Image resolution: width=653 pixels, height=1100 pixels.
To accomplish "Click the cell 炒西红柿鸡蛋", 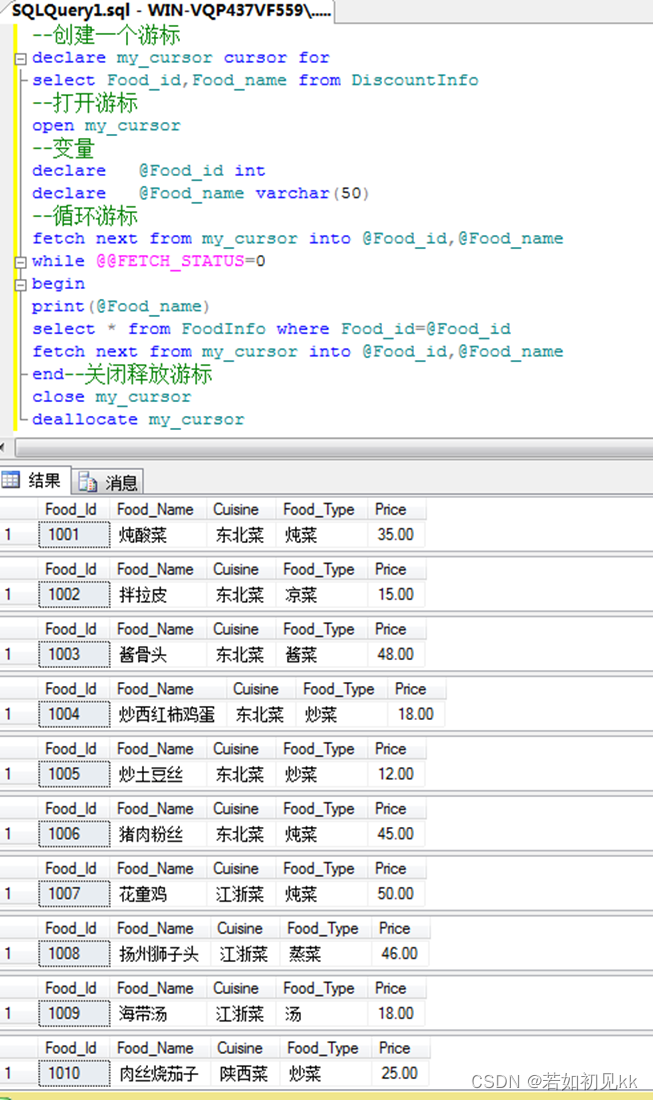I will coord(168,714).
